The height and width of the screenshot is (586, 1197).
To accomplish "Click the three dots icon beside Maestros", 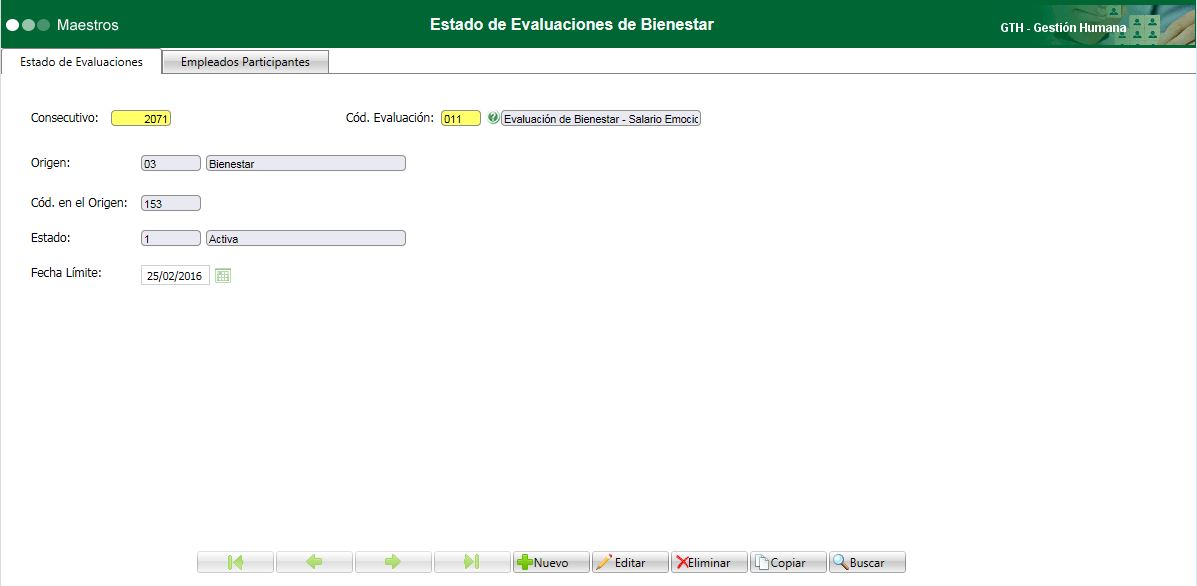I will [28, 24].
